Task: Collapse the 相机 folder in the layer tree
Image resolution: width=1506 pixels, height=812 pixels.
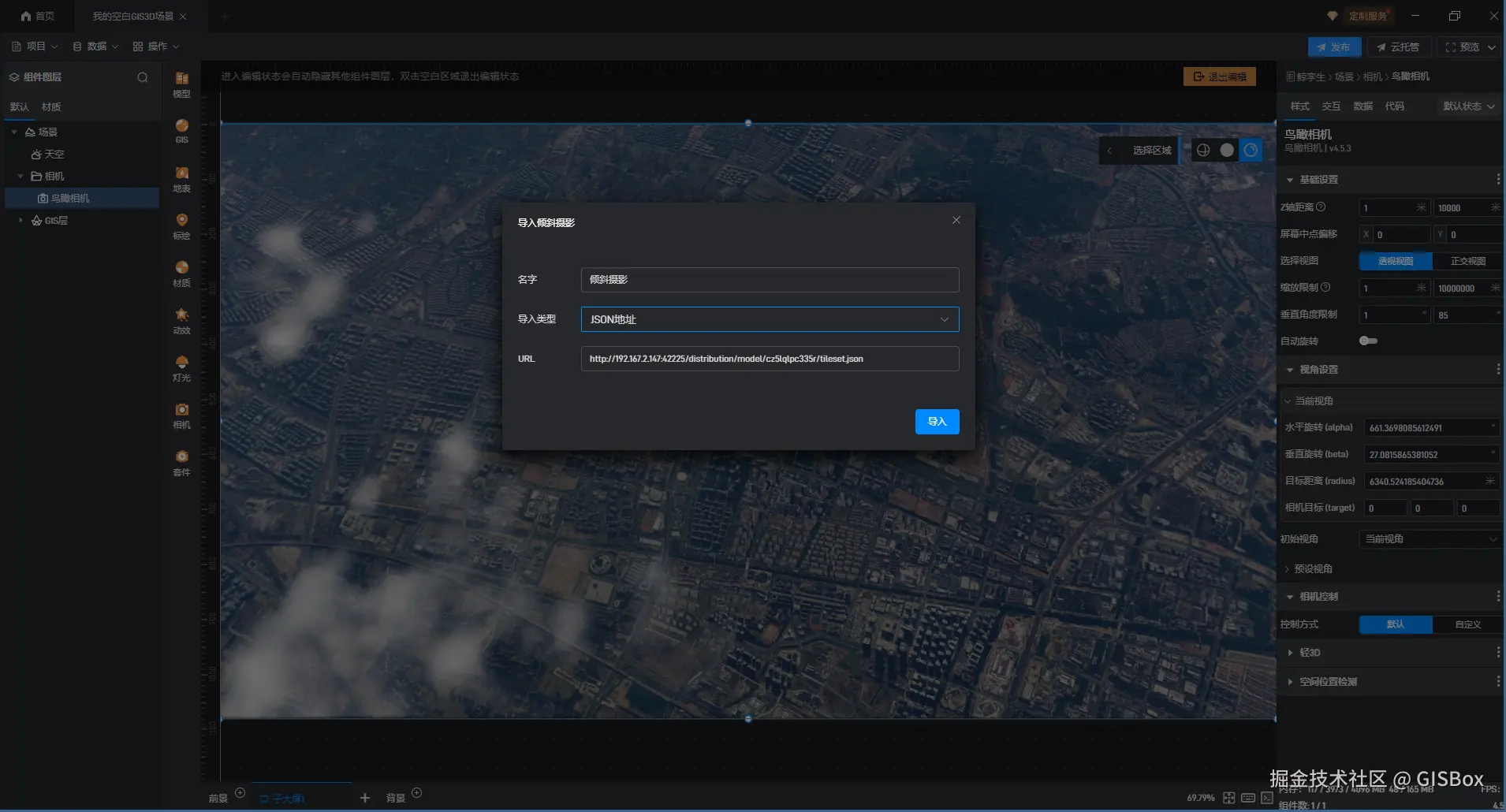Action: point(21,177)
